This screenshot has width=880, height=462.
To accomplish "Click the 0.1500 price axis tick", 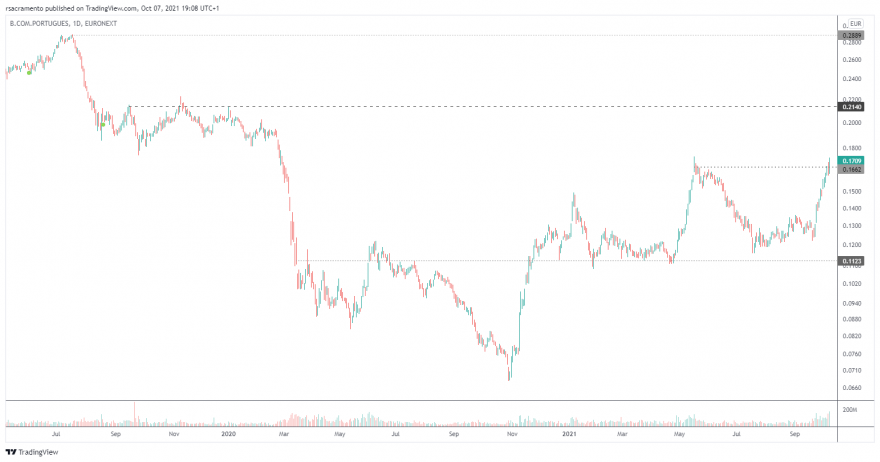I will pos(851,191).
